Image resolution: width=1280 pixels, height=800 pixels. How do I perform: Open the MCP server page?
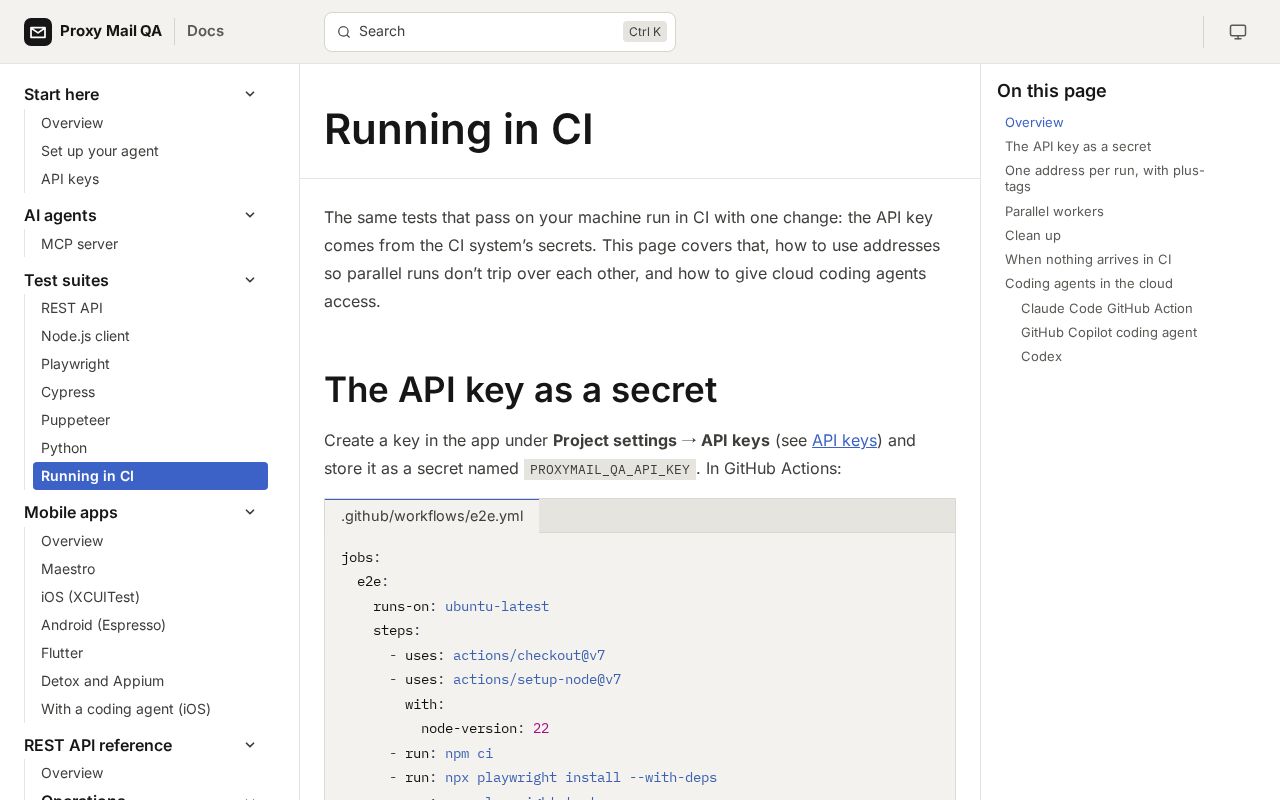79,244
